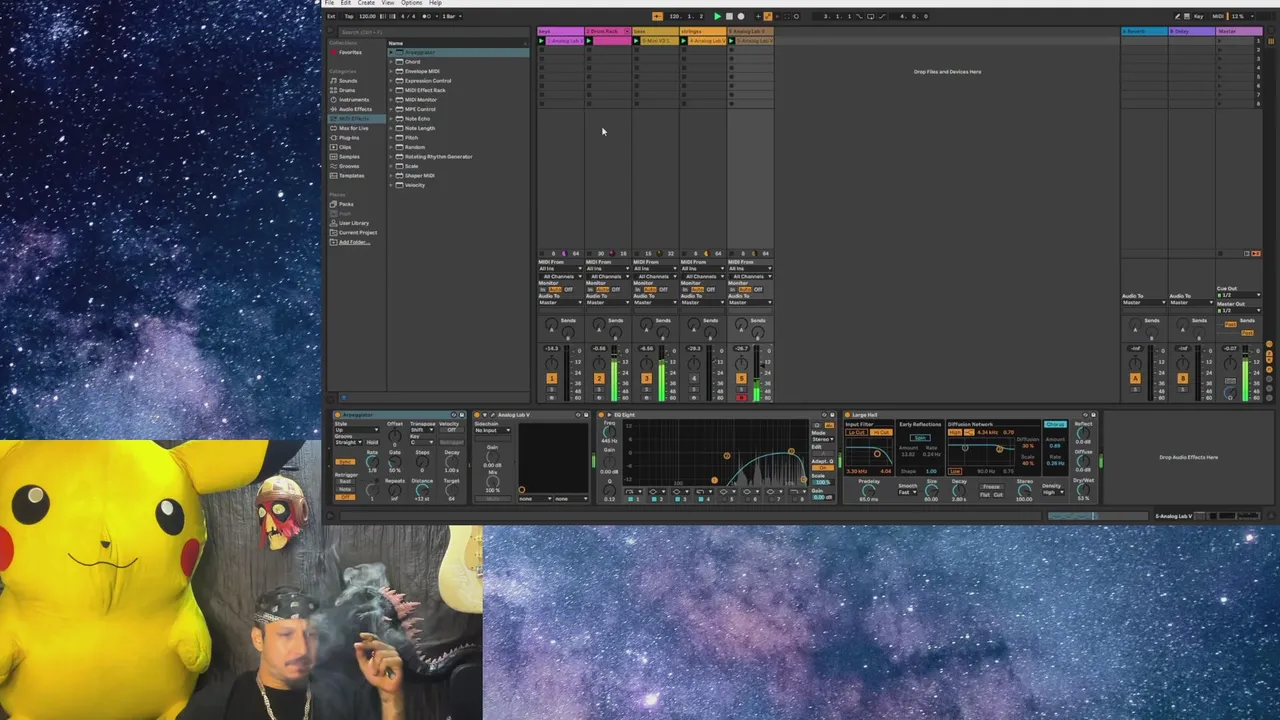Image resolution: width=1280 pixels, height=720 pixels.
Task: Launch the clip in the strings track
Action: [x=684, y=41]
